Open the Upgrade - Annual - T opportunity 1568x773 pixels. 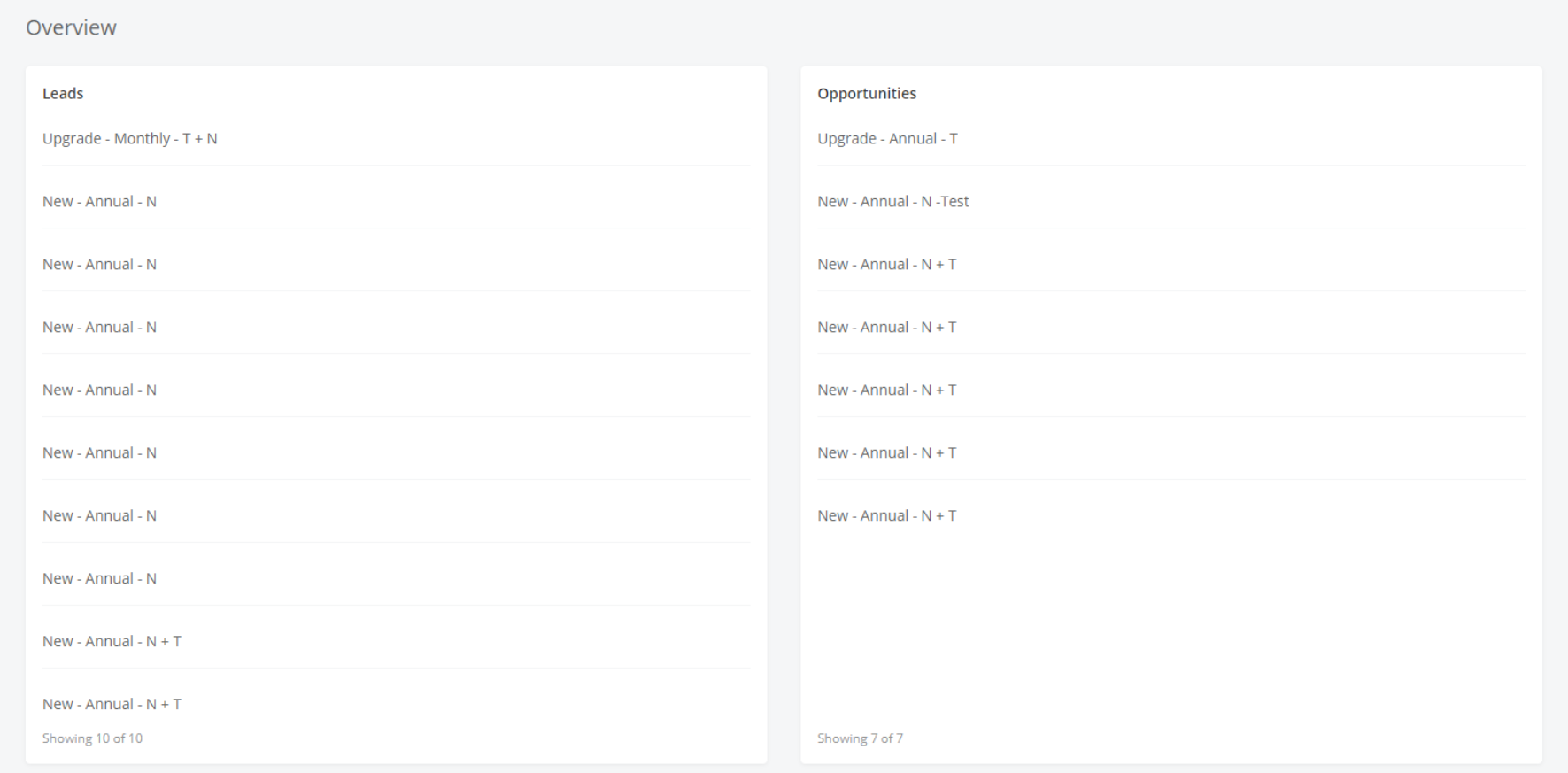click(x=887, y=138)
